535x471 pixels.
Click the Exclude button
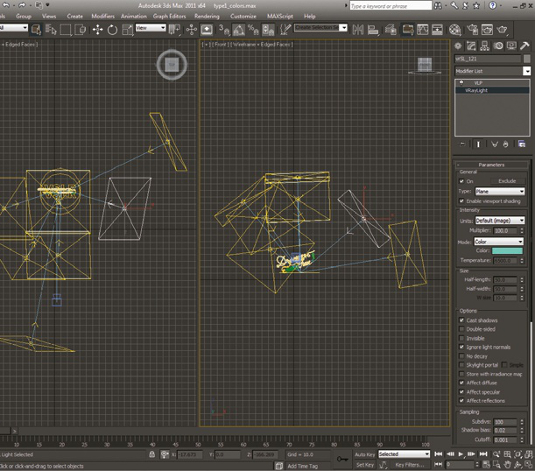[x=507, y=181]
